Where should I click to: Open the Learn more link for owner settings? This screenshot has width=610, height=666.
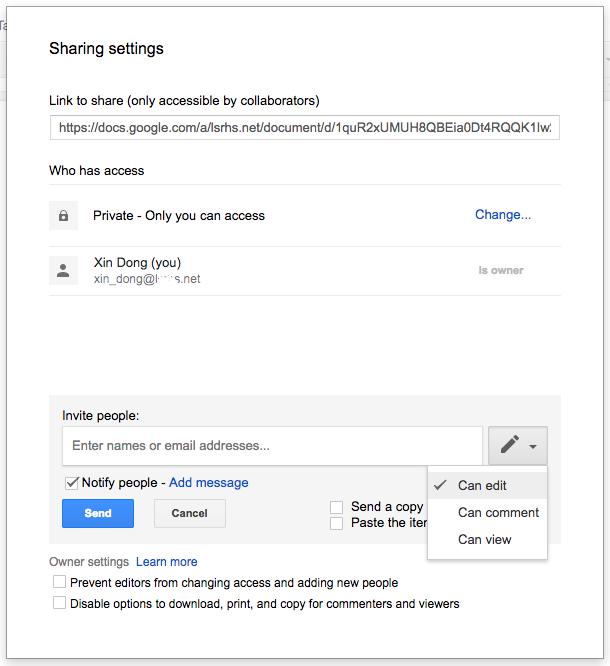click(x=167, y=562)
